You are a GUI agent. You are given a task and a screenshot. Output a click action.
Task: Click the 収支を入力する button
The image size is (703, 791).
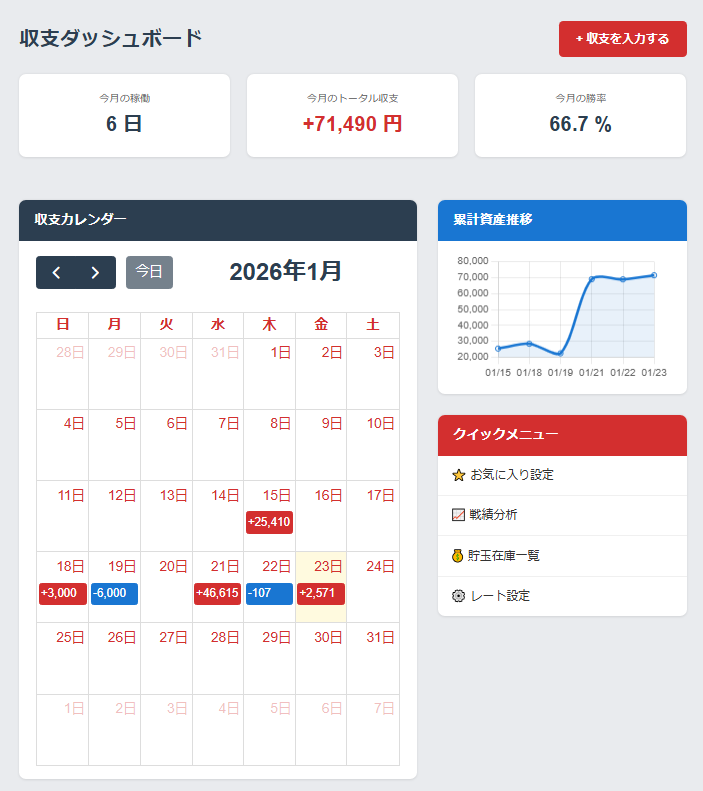(x=622, y=39)
